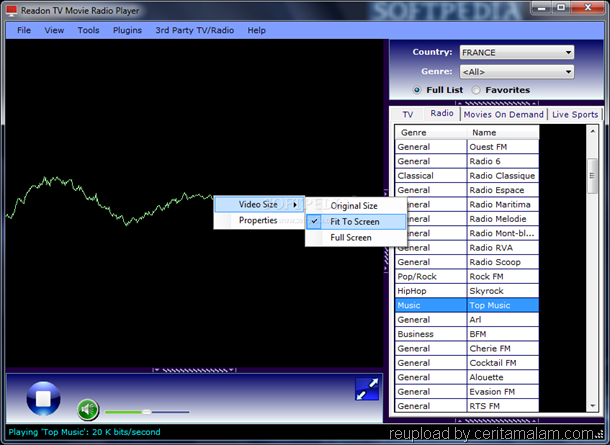Image resolution: width=610 pixels, height=445 pixels.
Task: Open the Country dropdown showing FRANCE
Action: tap(517, 52)
